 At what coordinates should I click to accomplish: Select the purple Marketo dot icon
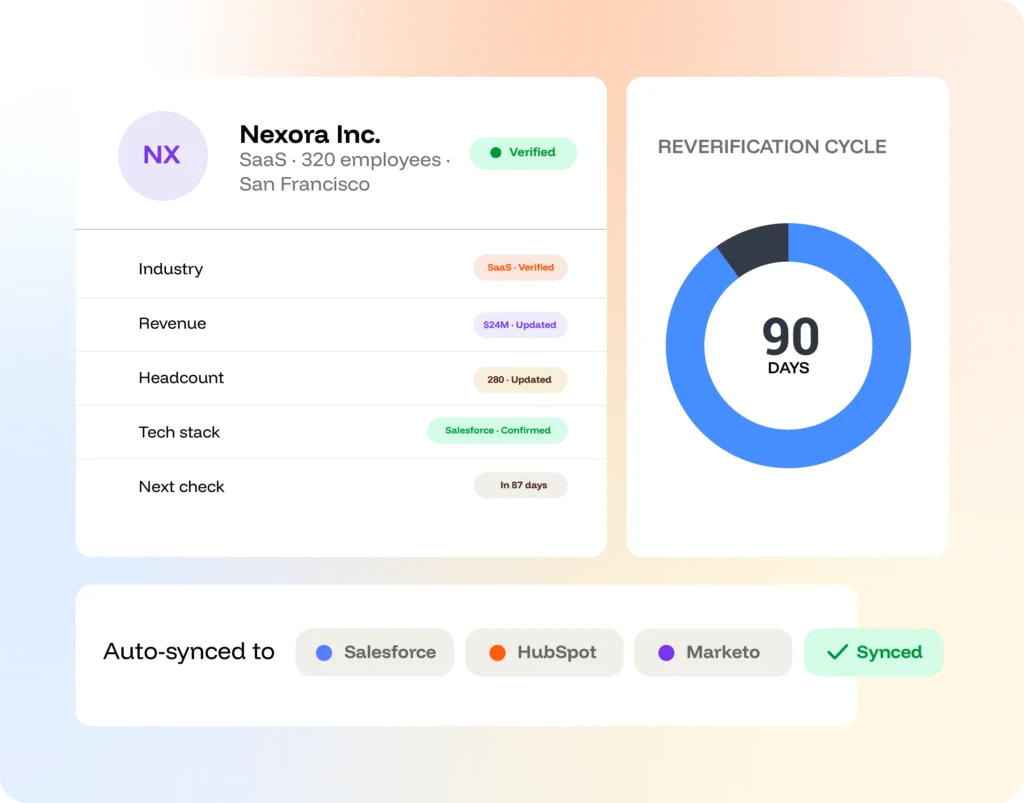666,652
